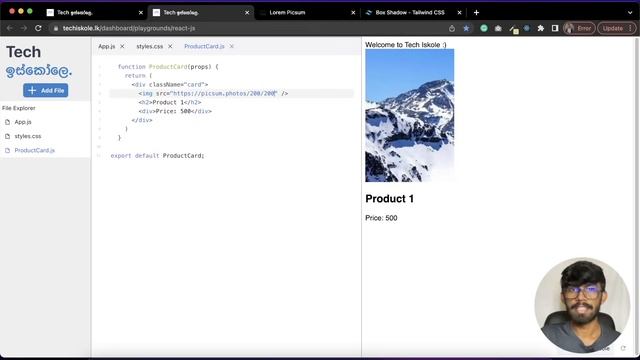The height and width of the screenshot is (360, 640).
Task: Open ProductCard.js in File Explorer
Action: coord(35,150)
